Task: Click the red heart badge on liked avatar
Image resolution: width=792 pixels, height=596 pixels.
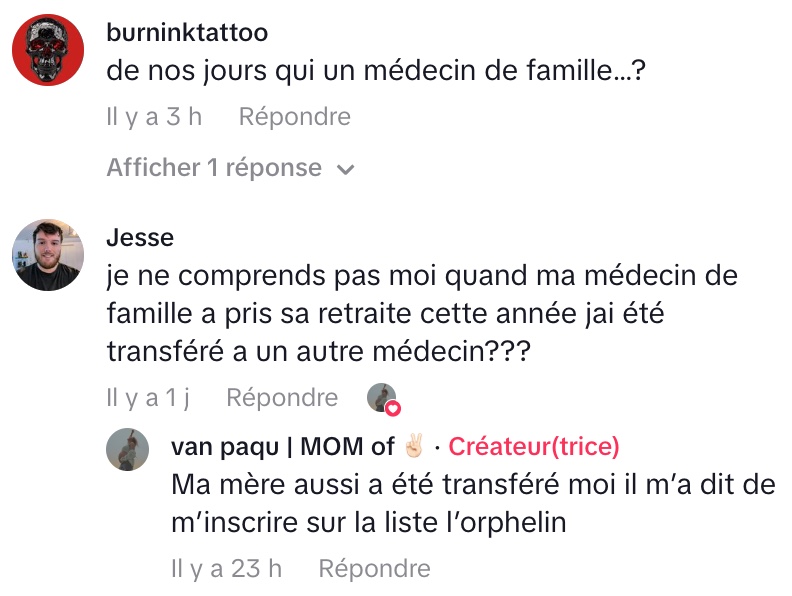Action: (x=393, y=408)
